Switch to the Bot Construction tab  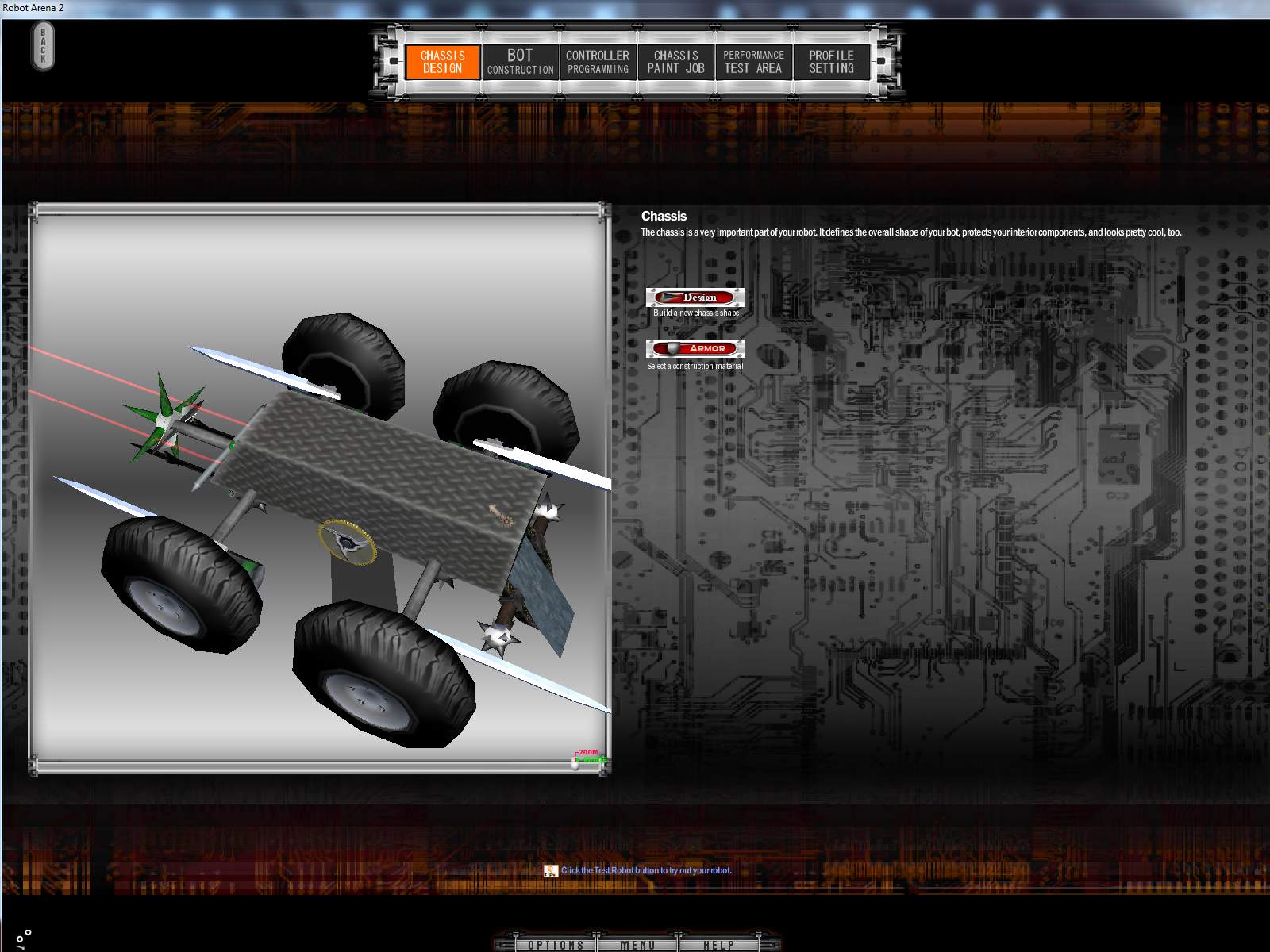[x=520, y=62]
